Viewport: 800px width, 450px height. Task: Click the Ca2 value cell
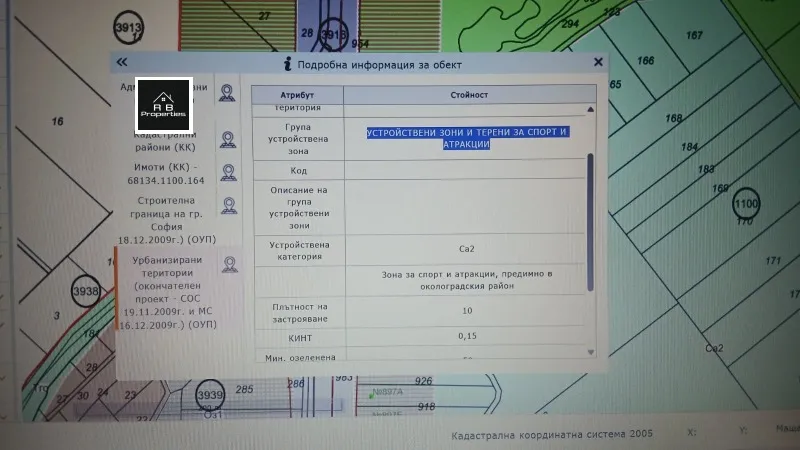pos(466,249)
